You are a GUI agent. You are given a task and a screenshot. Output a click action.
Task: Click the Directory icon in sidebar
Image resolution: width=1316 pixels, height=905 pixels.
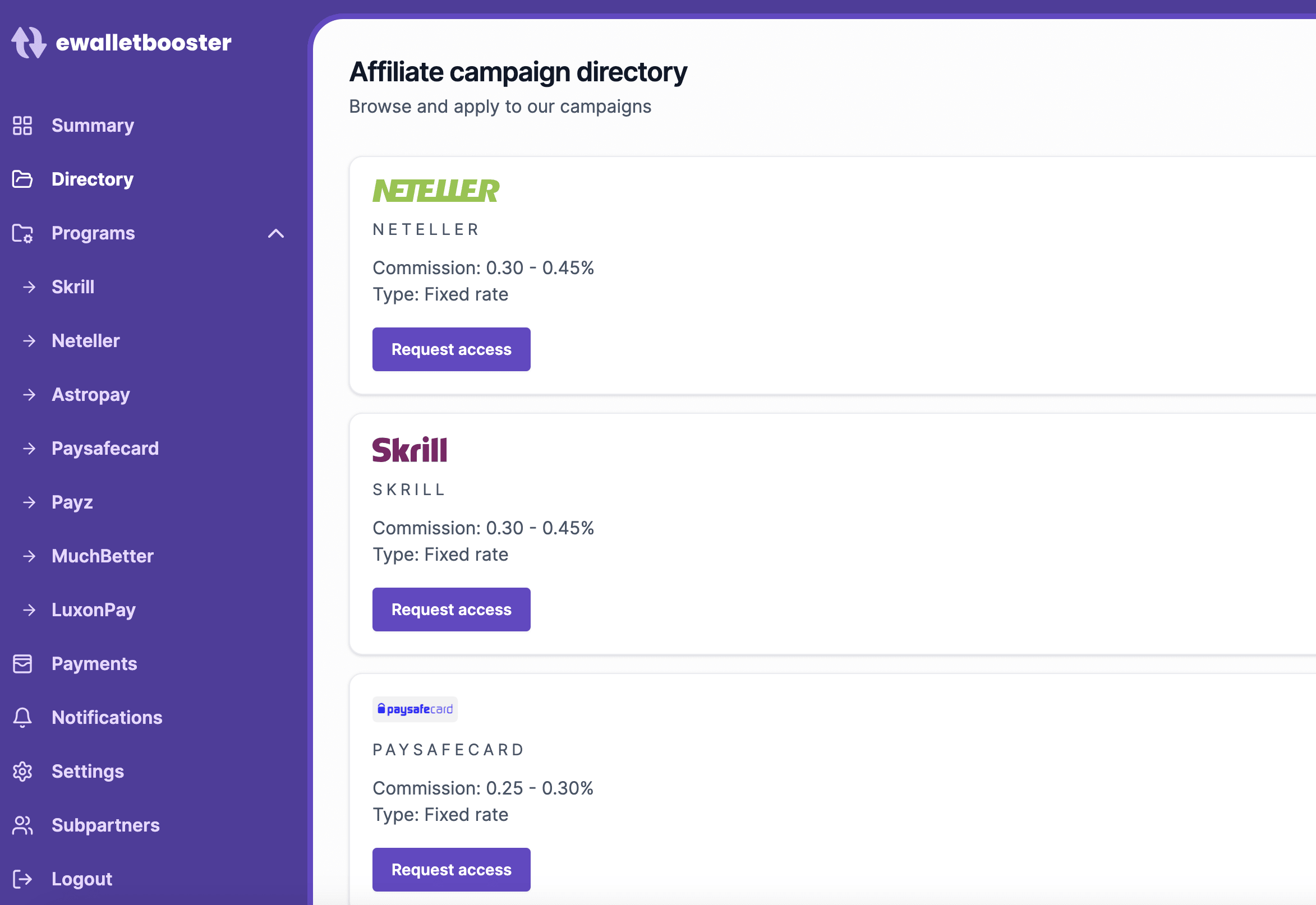point(23,179)
